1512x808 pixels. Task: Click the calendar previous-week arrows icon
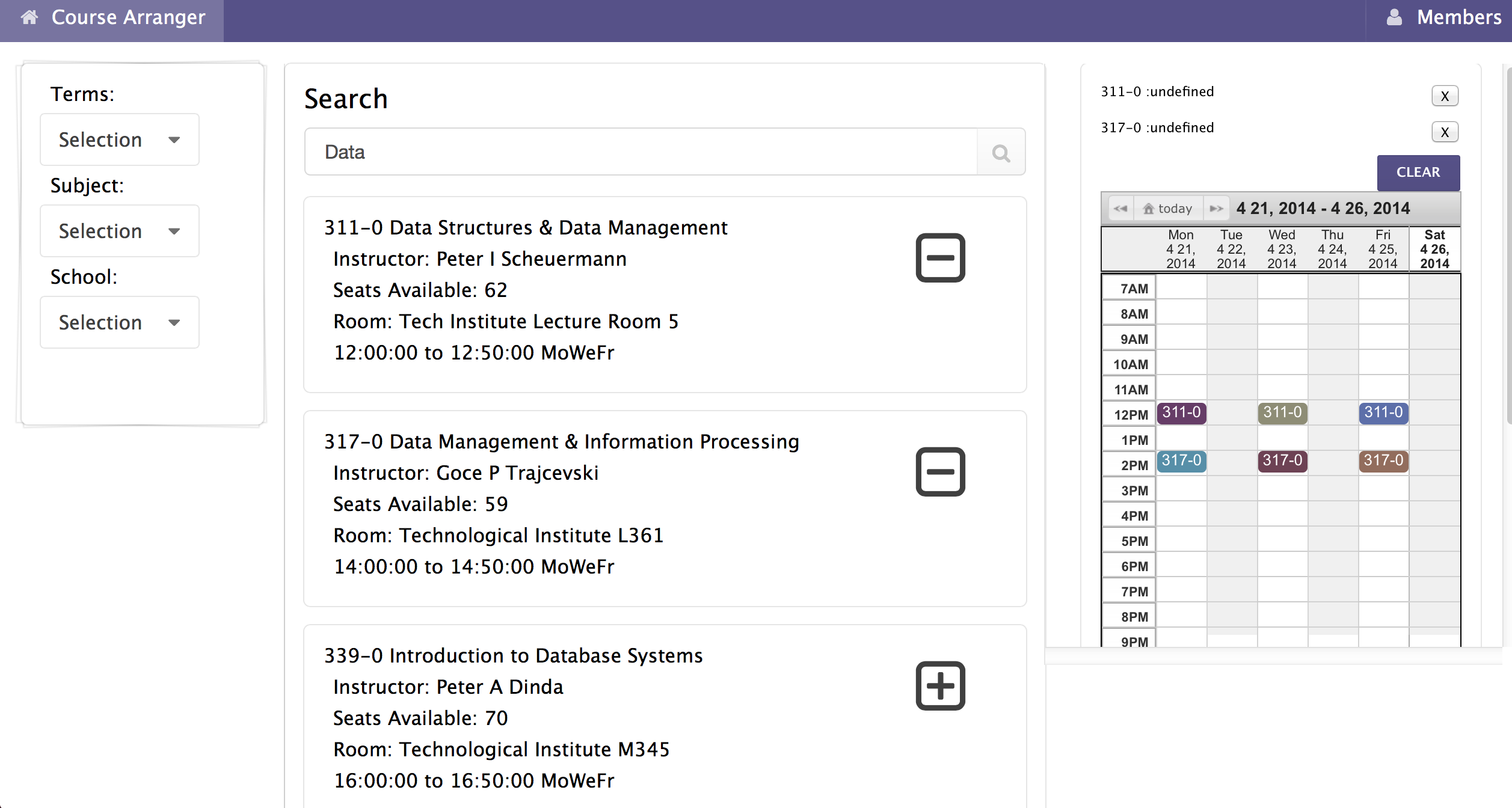click(x=1120, y=209)
